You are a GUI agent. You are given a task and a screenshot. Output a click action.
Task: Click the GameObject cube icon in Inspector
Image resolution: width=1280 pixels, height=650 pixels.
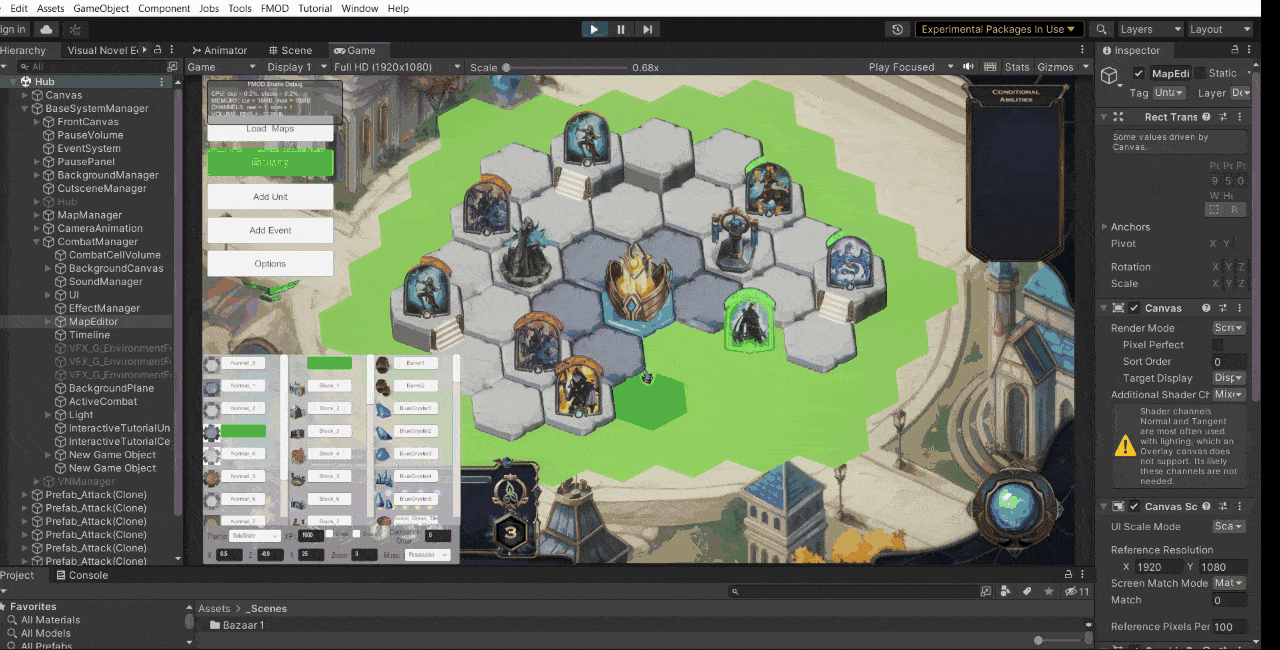(x=1109, y=75)
